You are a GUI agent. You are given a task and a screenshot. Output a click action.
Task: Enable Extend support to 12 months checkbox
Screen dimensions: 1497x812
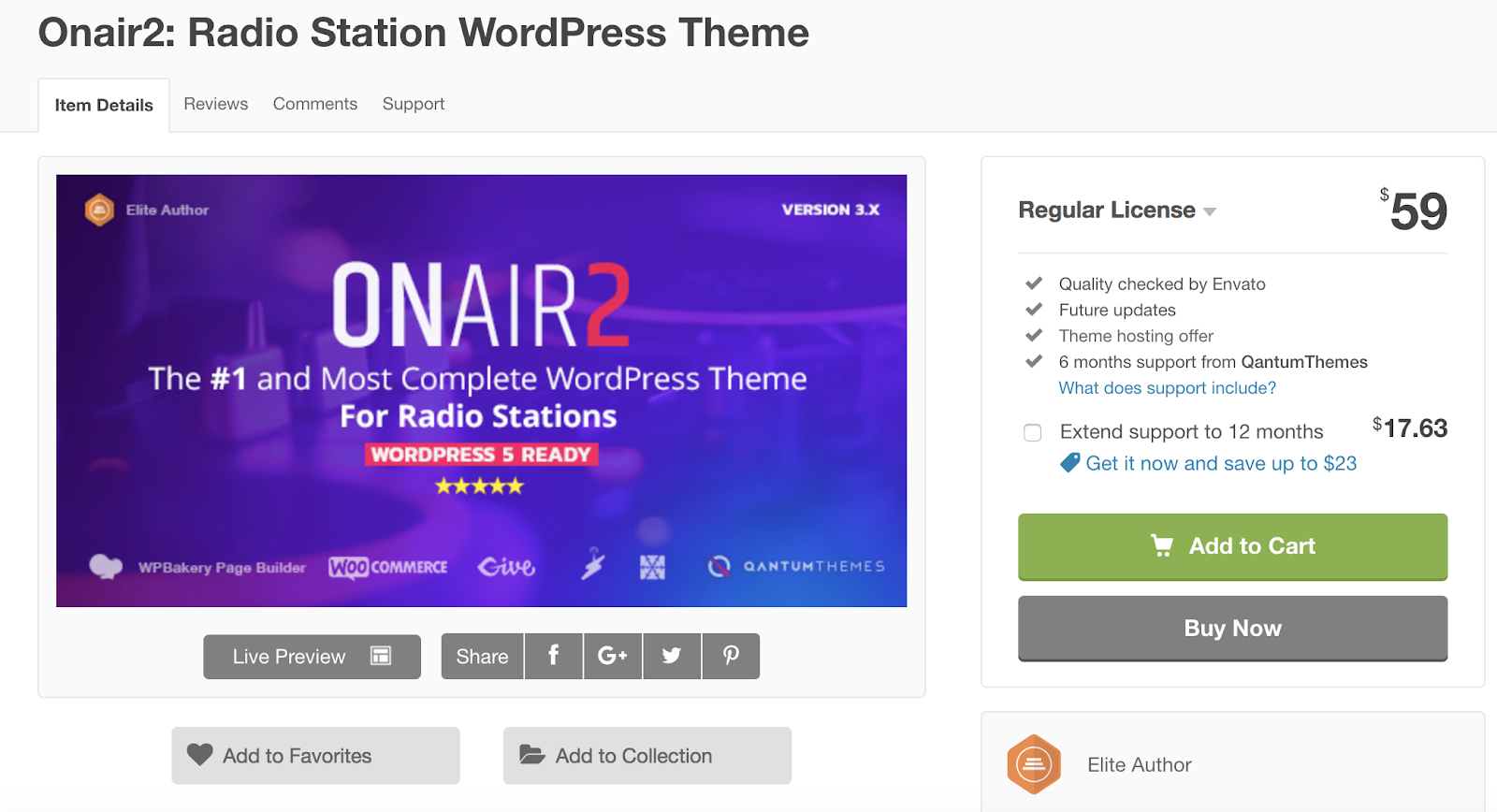(1033, 432)
